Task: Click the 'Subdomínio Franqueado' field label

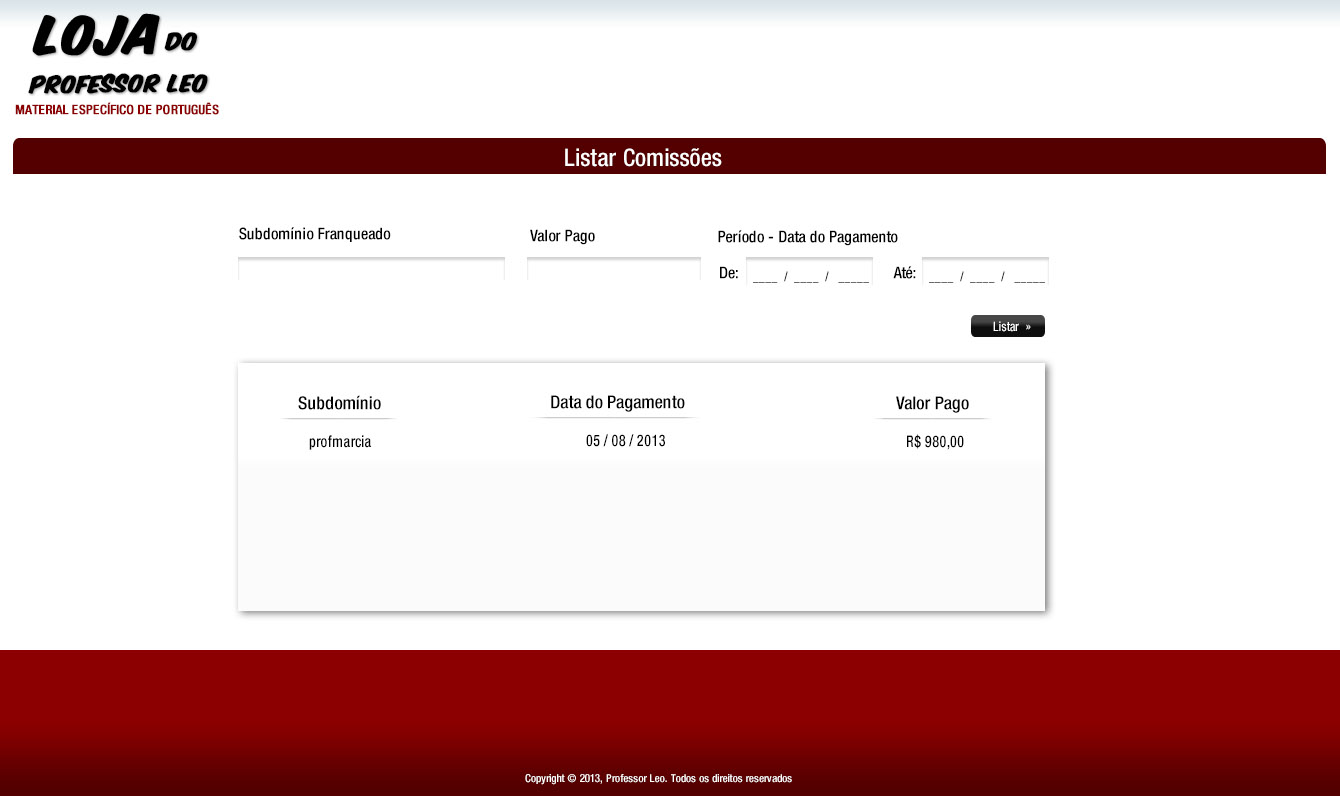Action: [x=314, y=234]
